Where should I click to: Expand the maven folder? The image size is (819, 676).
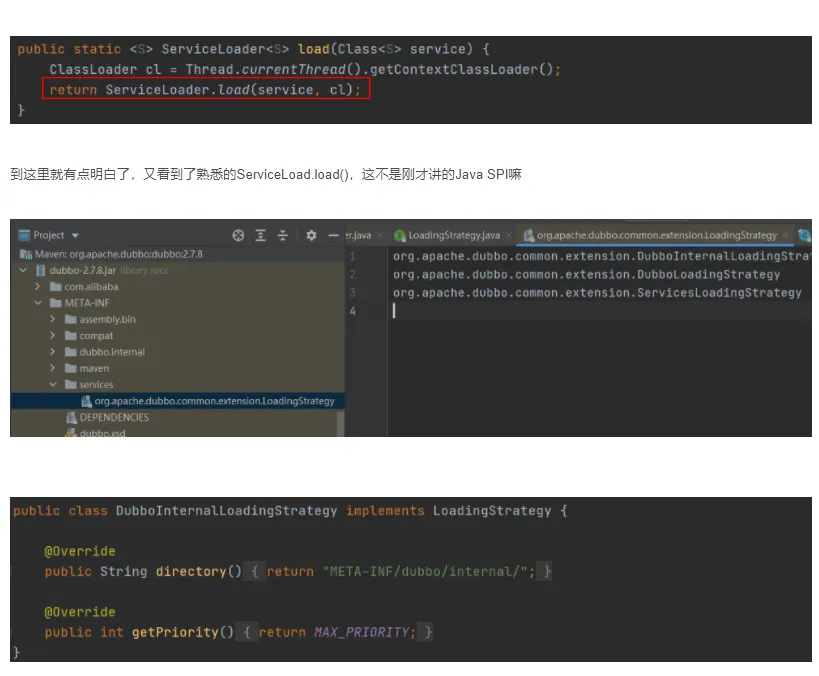coord(52,368)
